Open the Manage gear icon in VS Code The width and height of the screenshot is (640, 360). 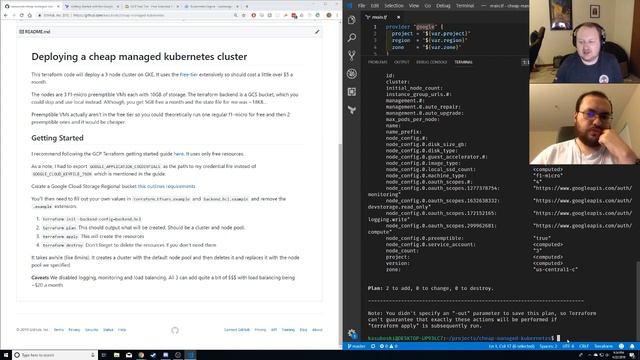(352, 333)
